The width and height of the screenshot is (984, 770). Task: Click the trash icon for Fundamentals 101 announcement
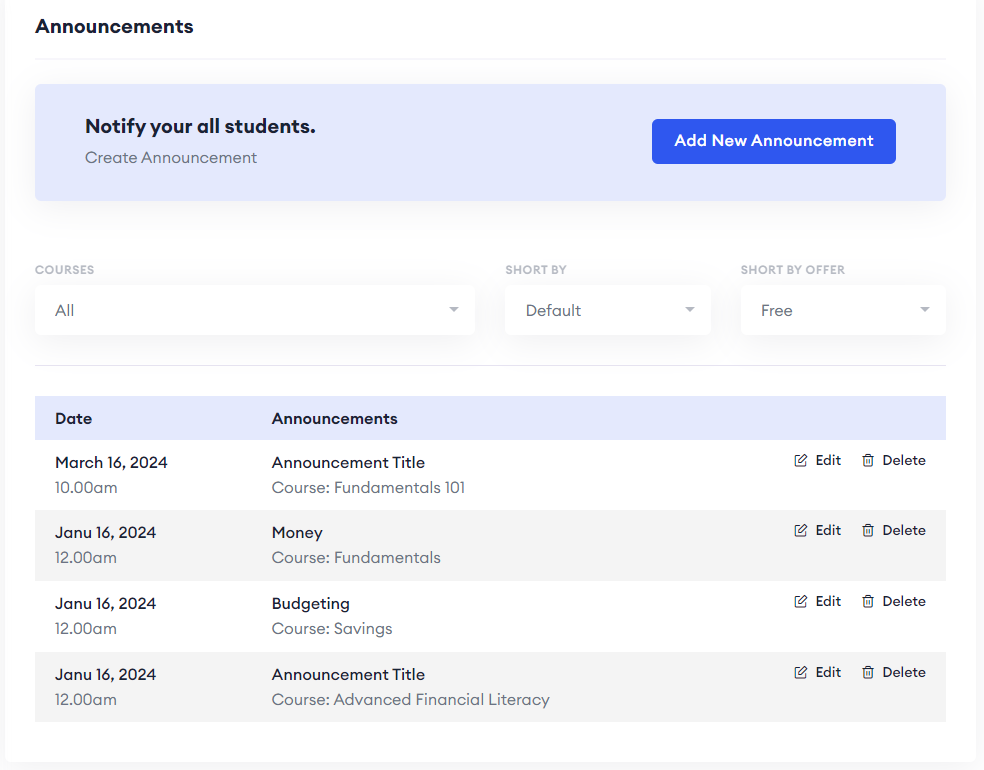coord(868,460)
